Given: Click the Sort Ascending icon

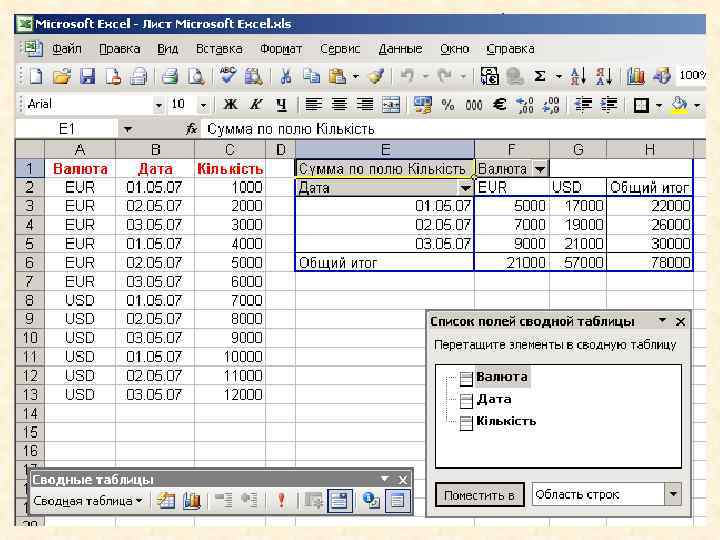Looking at the screenshot, I should 578,76.
